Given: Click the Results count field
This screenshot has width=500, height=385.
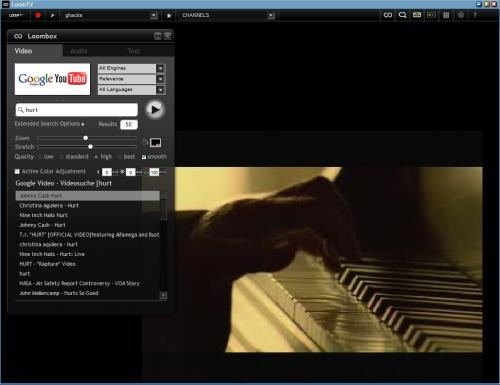Looking at the screenshot, I should (129, 124).
